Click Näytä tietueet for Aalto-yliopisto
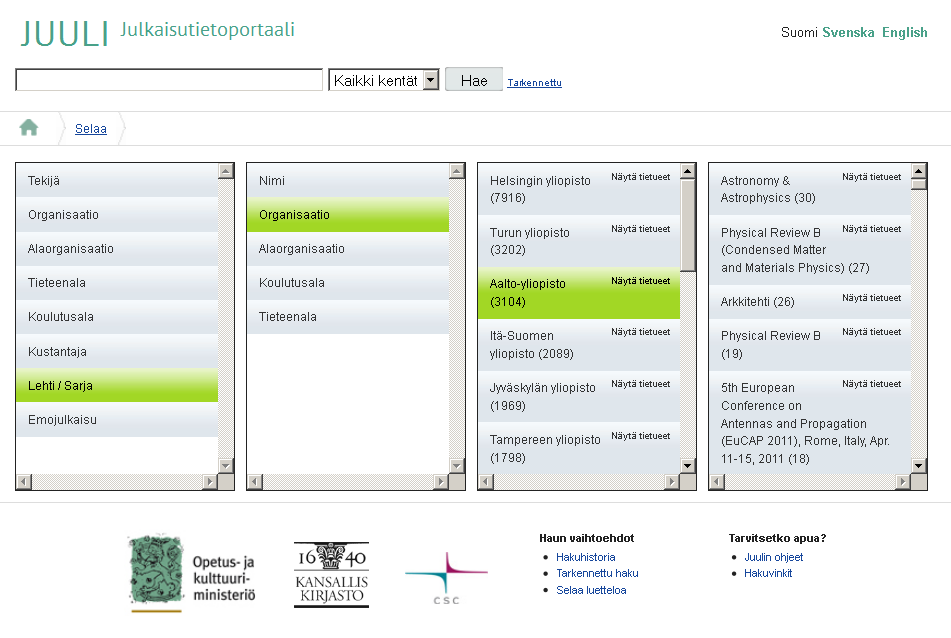 point(640,281)
